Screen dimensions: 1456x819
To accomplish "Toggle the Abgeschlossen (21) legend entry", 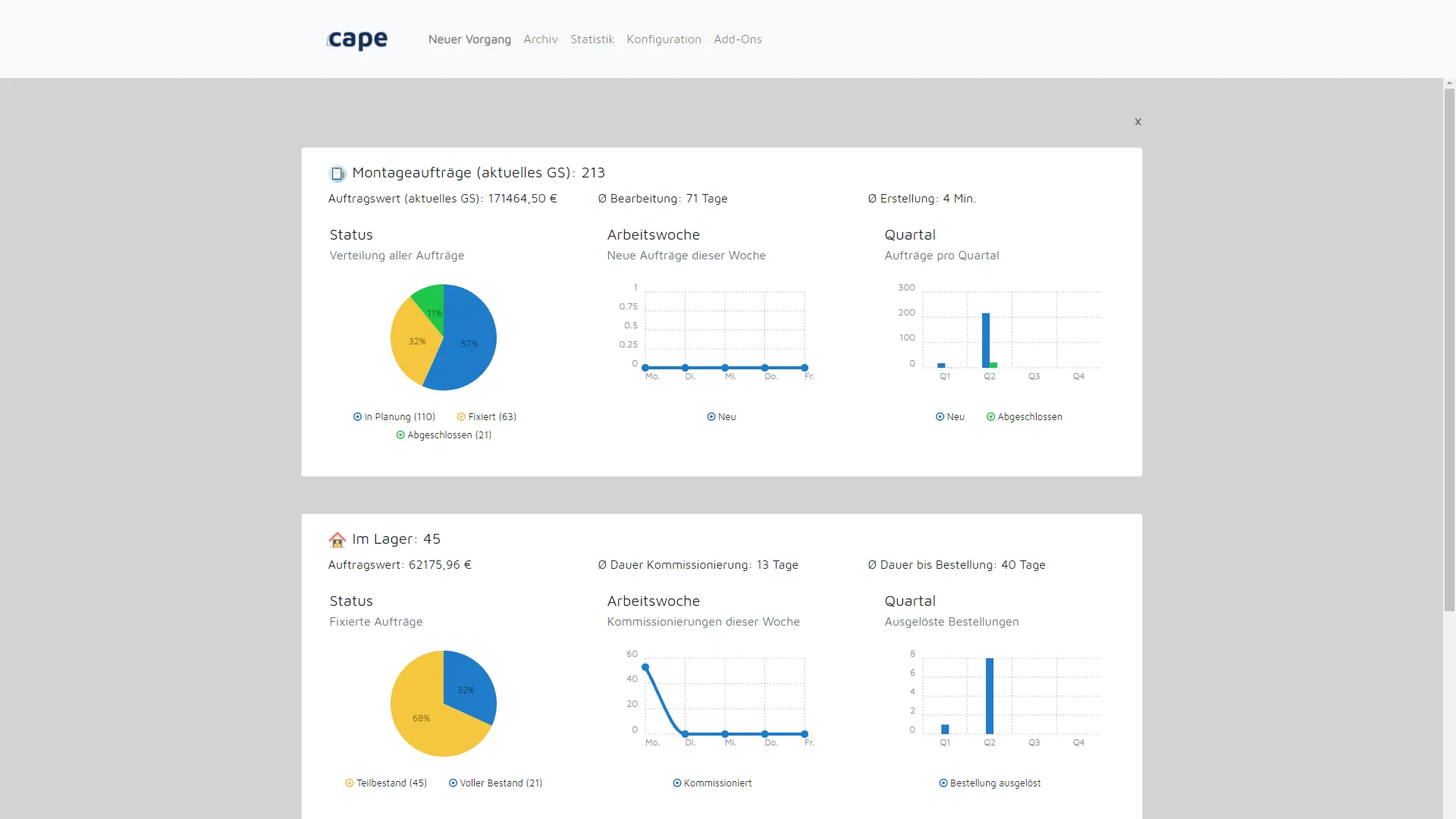I will [x=444, y=435].
